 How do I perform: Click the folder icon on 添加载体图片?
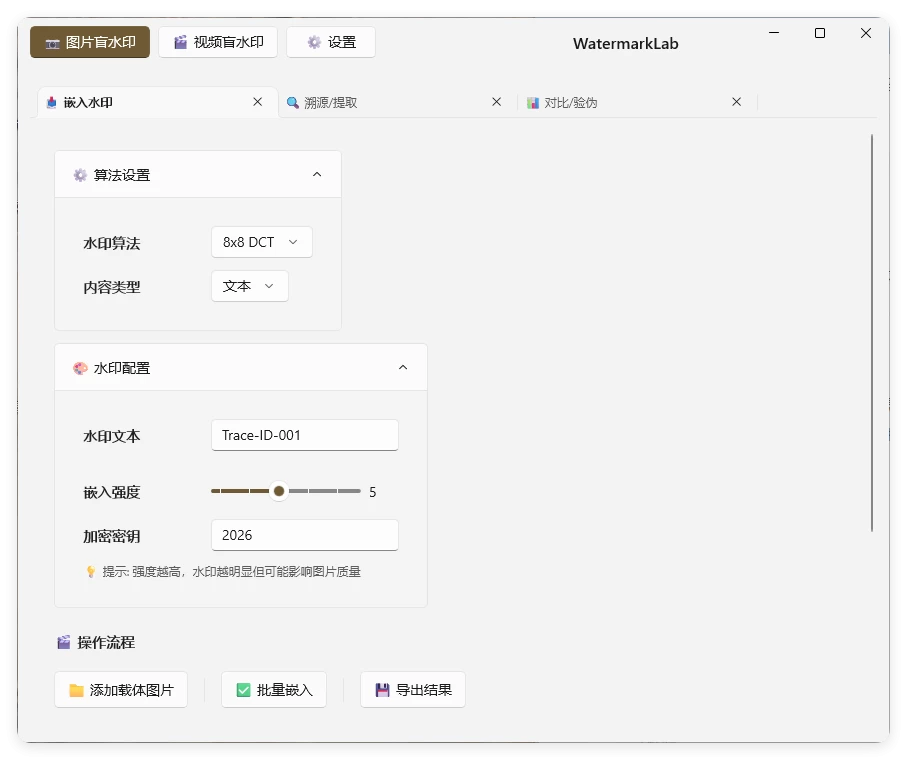click(x=74, y=689)
